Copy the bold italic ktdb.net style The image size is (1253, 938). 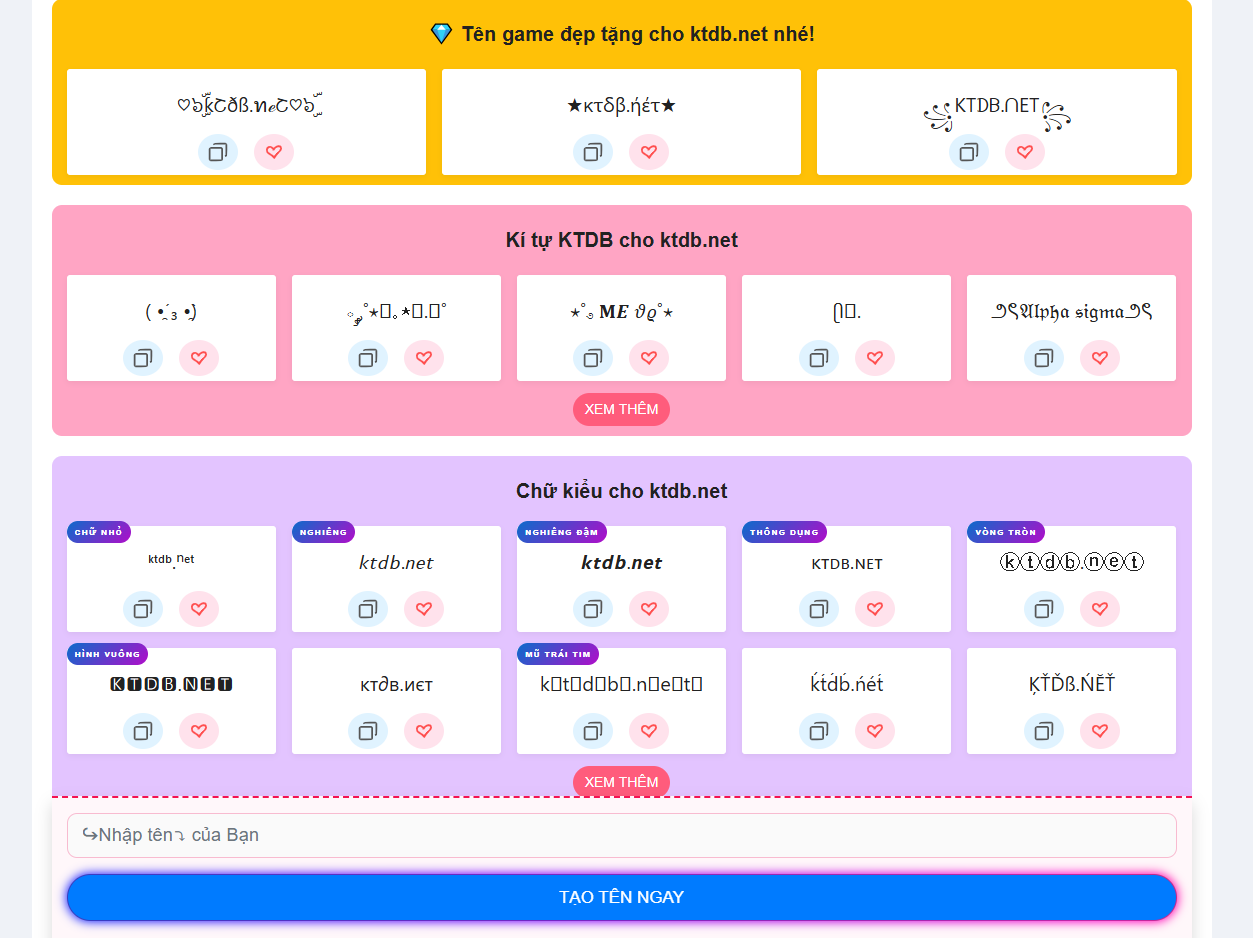click(592, 609)
